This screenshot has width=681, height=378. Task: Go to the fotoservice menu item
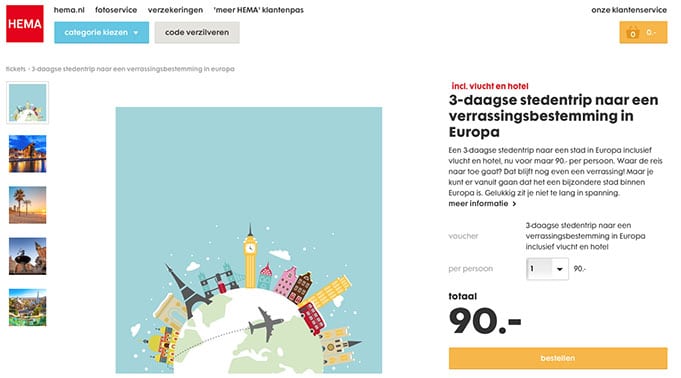[x=116, y=10]
